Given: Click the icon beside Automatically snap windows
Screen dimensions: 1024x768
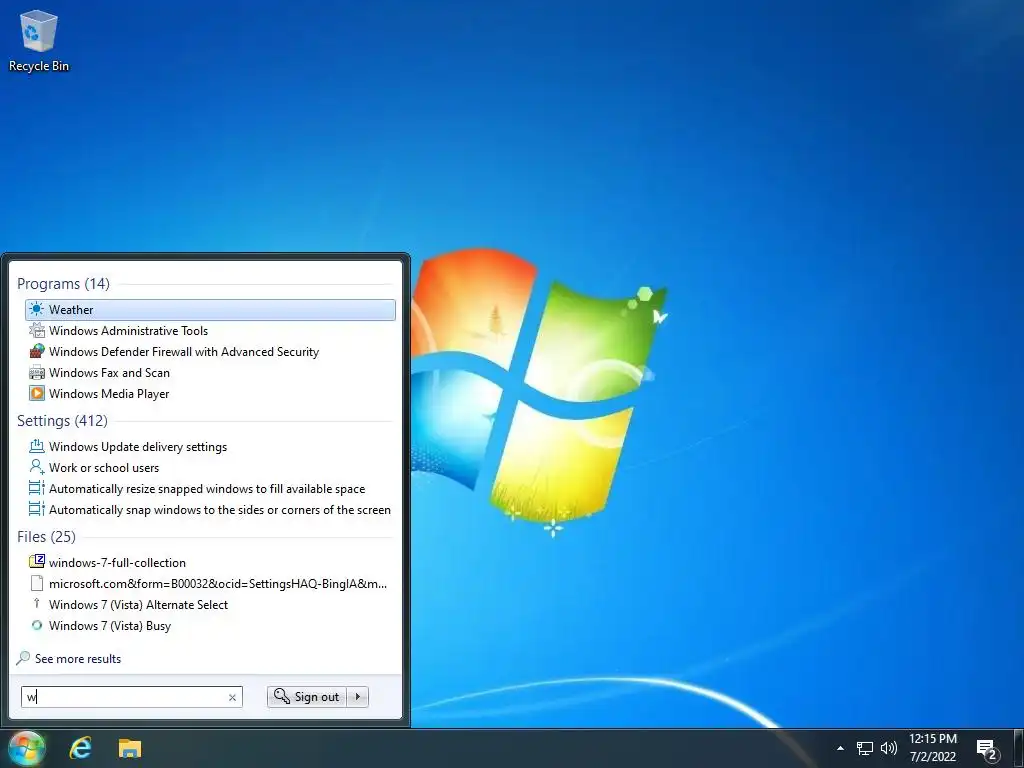Looking at the screenshot, I should click(37, 509).
